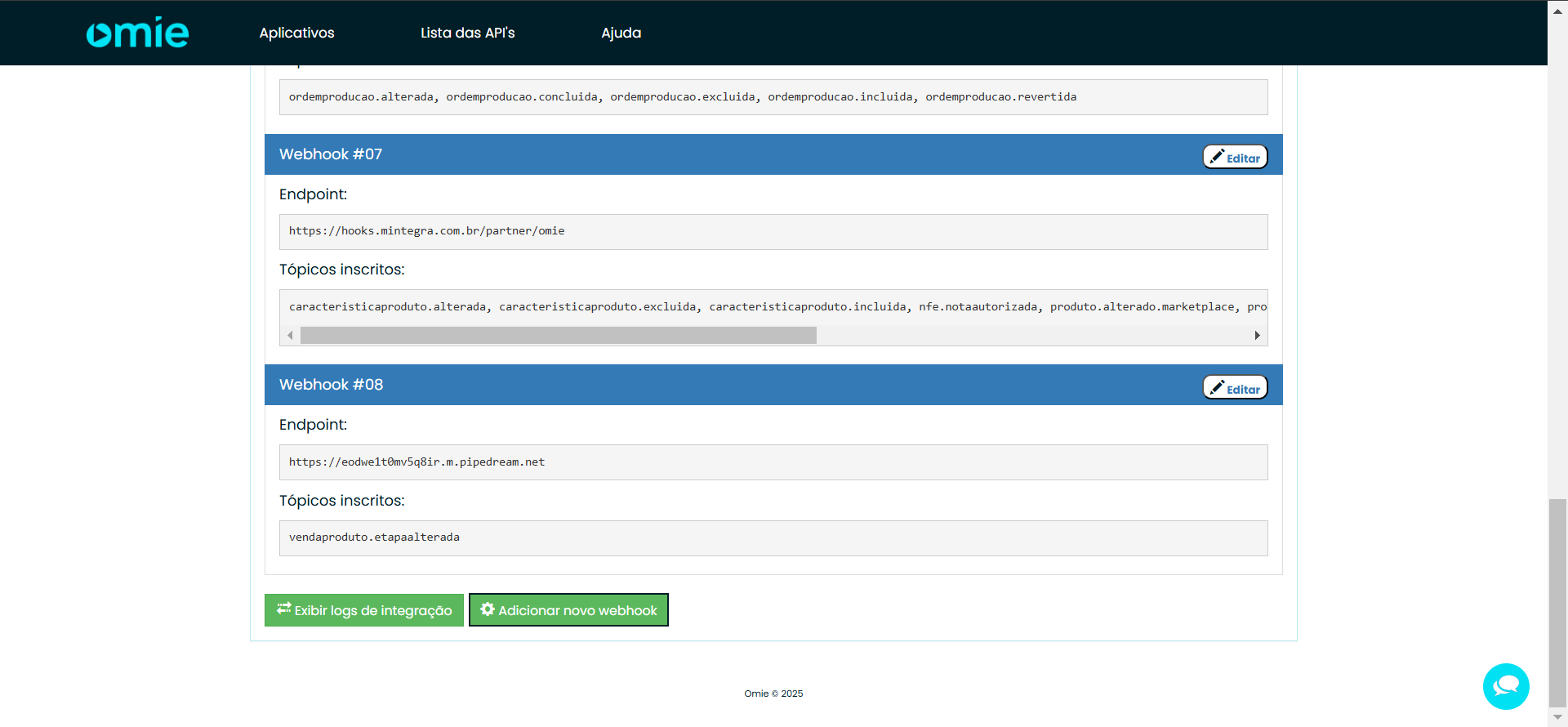This screenshot has height=727, width=1568.
Task: Show integration logs via Exibir logs button
Action: (x=364, y=610)
